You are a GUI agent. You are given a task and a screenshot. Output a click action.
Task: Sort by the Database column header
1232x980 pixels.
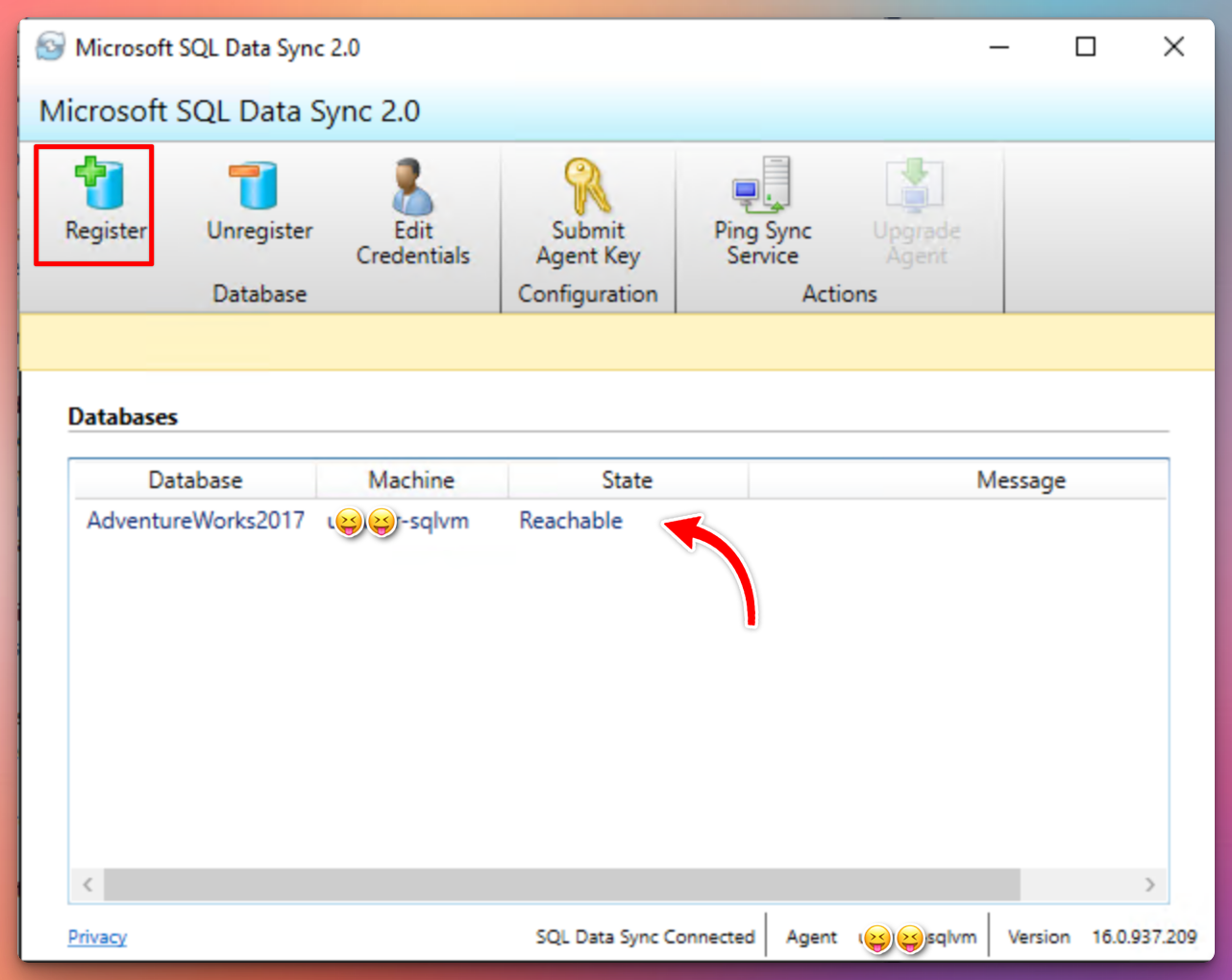pyautogui.click(x=194, y=479)
